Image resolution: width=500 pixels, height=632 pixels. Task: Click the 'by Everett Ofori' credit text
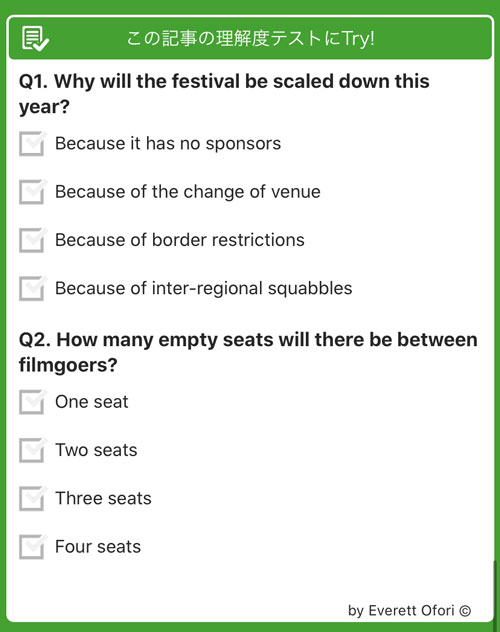click(401, 610)
